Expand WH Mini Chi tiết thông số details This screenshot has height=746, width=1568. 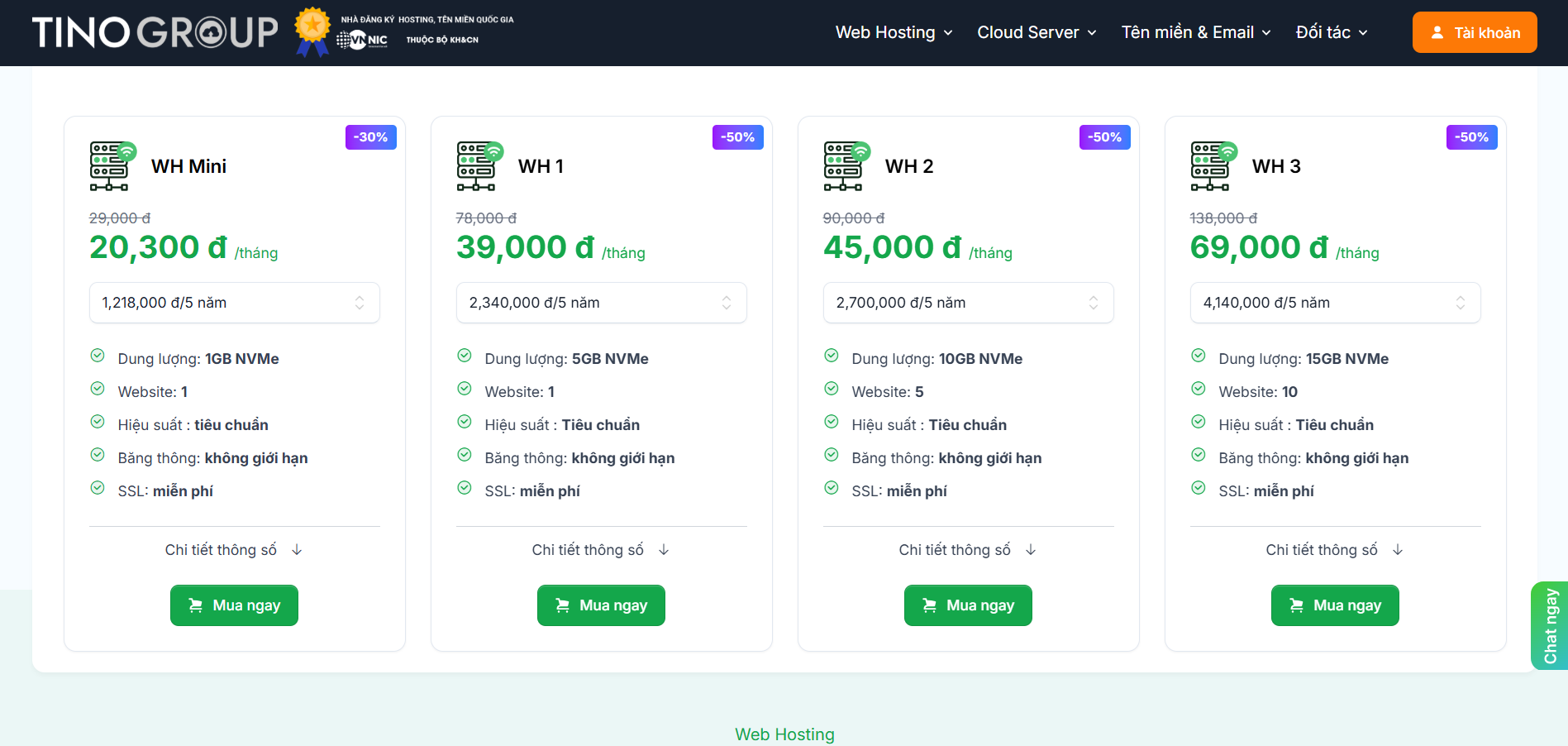coord(233,550)
